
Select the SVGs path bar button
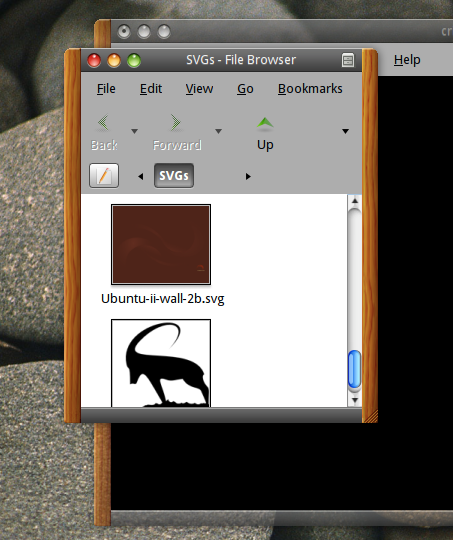click(x=174, y=176)
